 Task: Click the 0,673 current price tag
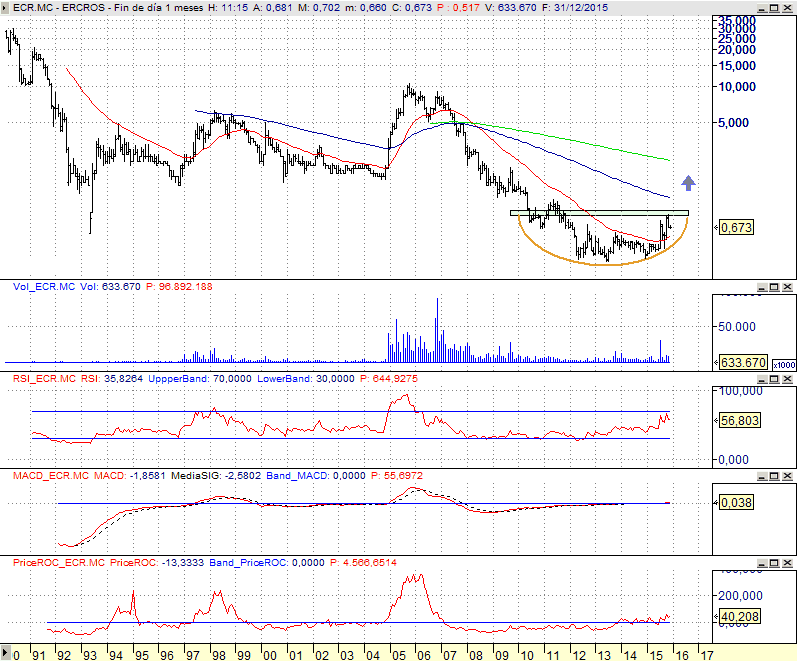pos(735,228)
